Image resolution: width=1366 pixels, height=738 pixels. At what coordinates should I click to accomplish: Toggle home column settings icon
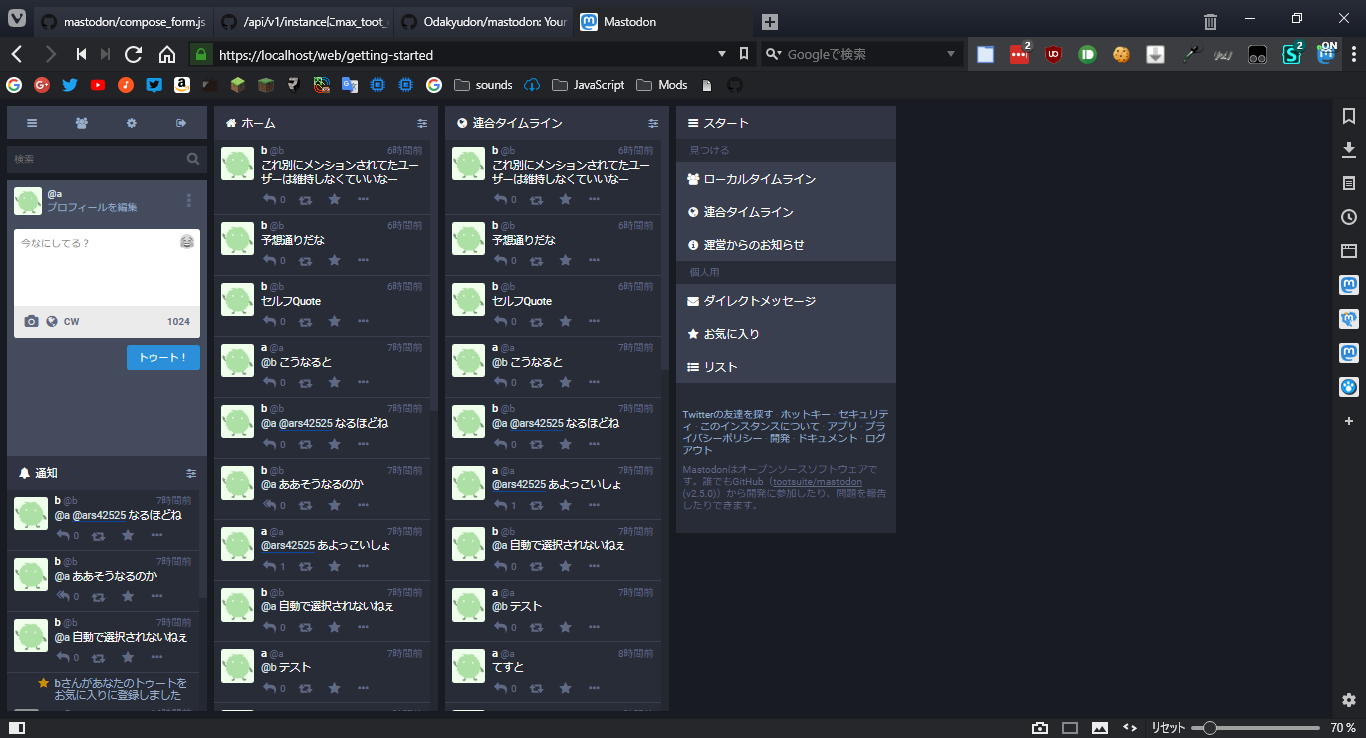[x=422, y=123]
